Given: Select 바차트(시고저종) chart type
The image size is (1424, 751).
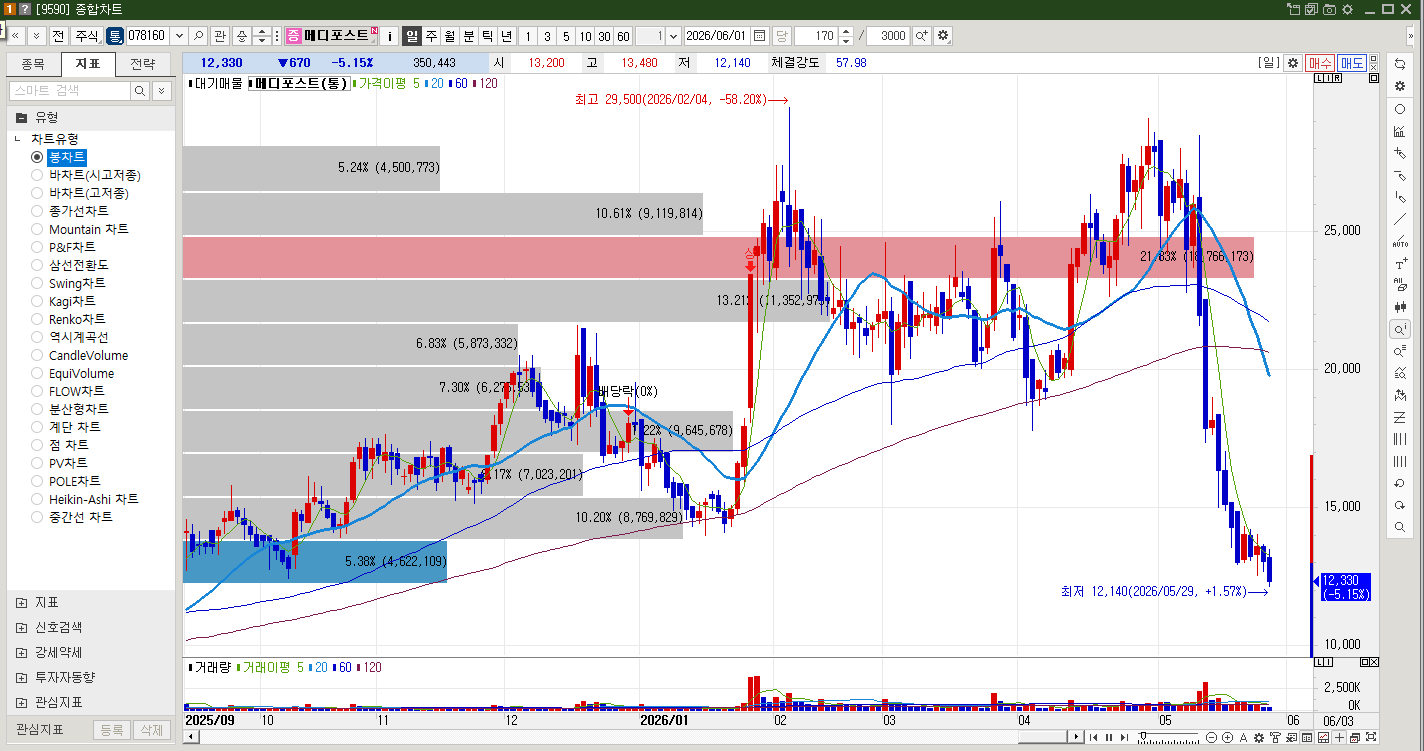Looking at the screenshot, I should click(x=38, y=175).
